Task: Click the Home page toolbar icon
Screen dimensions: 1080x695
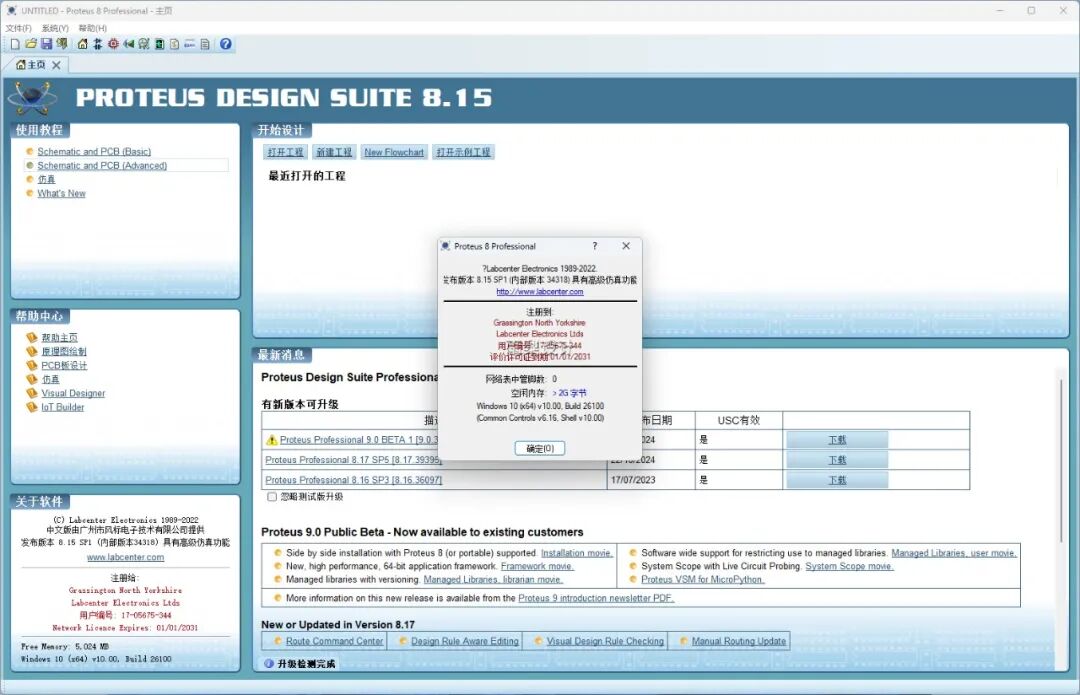Action: click(x=83, y=44)
